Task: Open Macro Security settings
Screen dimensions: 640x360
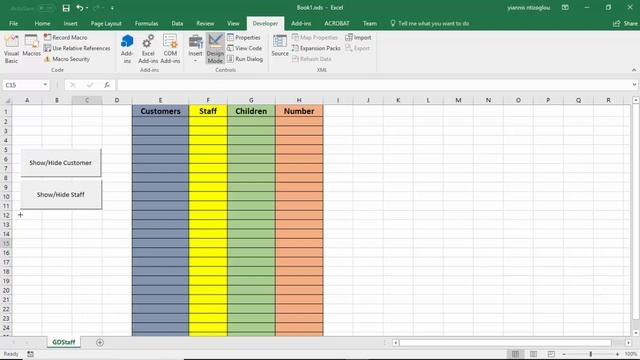Action: point(67,59)
